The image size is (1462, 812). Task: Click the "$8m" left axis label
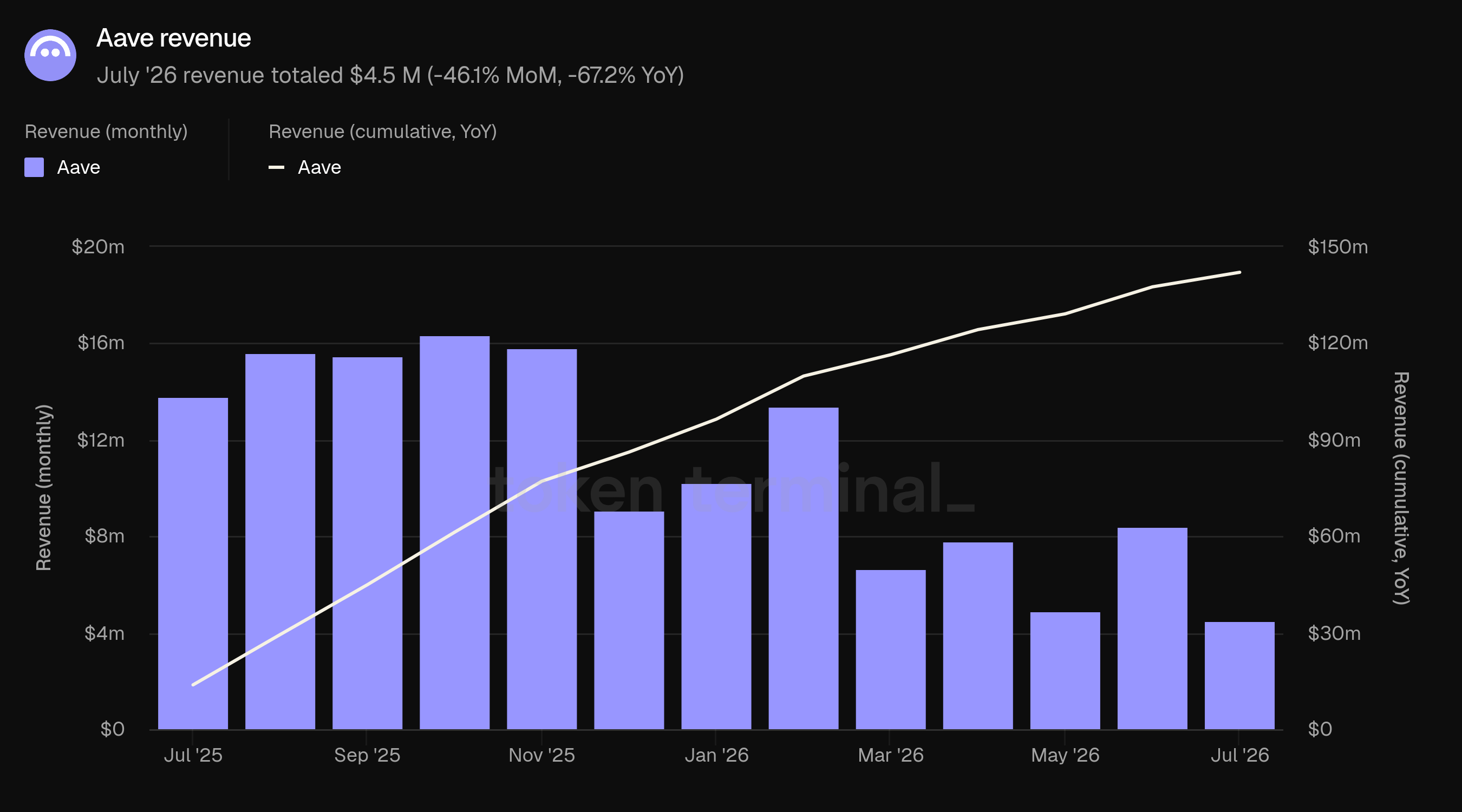click(105, 536)
